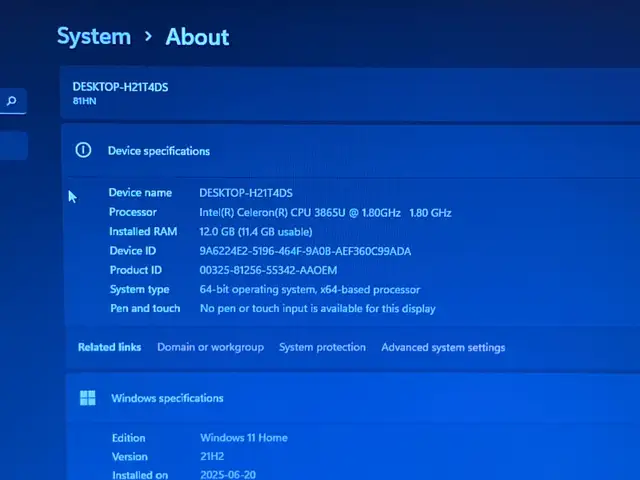Click the sidebar item below the search box

click(13, 146)
